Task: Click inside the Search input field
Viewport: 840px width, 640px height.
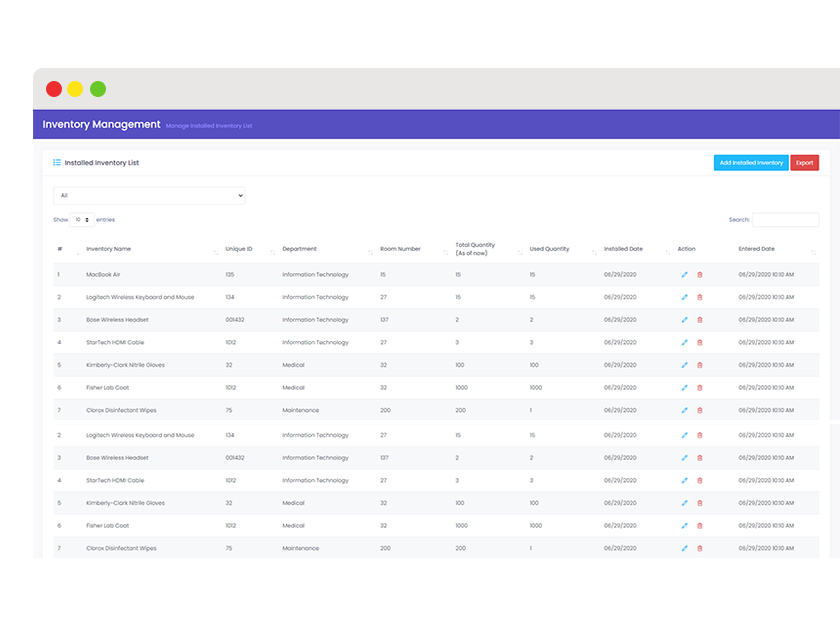Action: click(786, 219)
